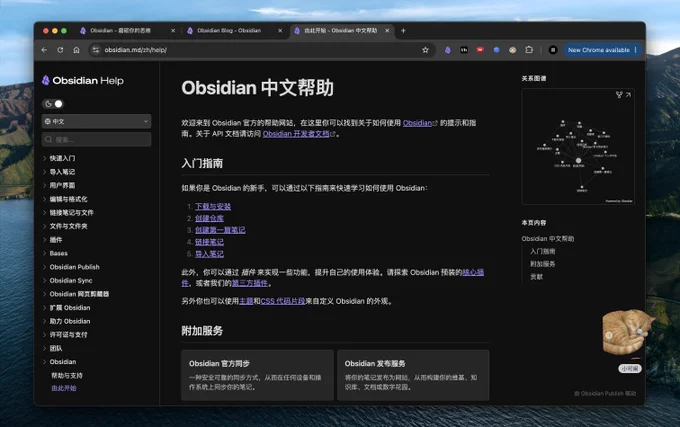Open the purple Obsidian extension icon
Screen dimensions: 680x427
pos(448,50)
